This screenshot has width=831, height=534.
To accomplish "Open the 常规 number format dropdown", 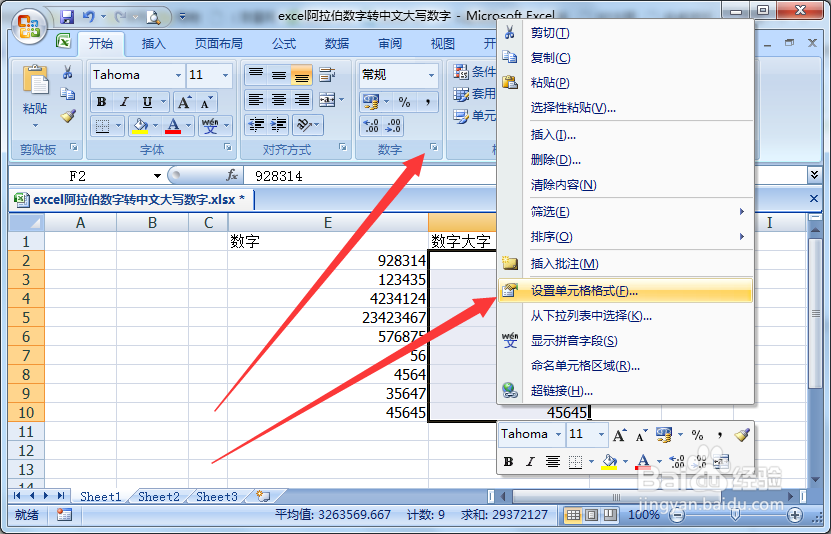I will click(431, 75).
